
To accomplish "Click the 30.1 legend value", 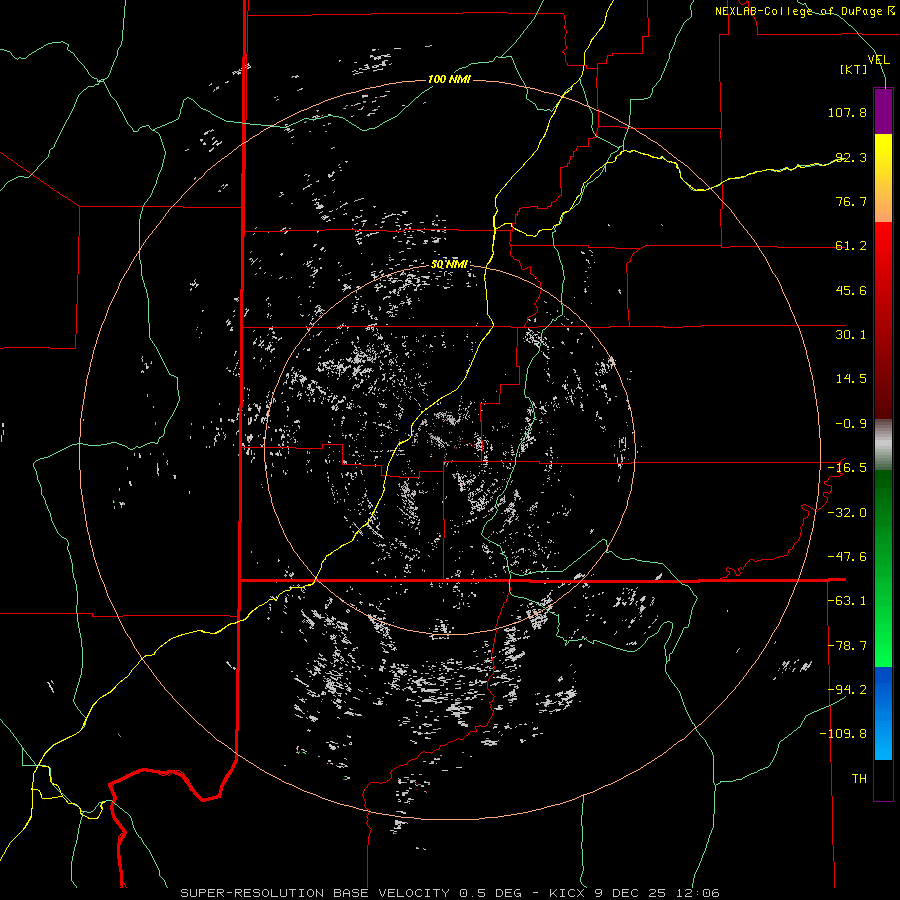I will pos(851,335).
